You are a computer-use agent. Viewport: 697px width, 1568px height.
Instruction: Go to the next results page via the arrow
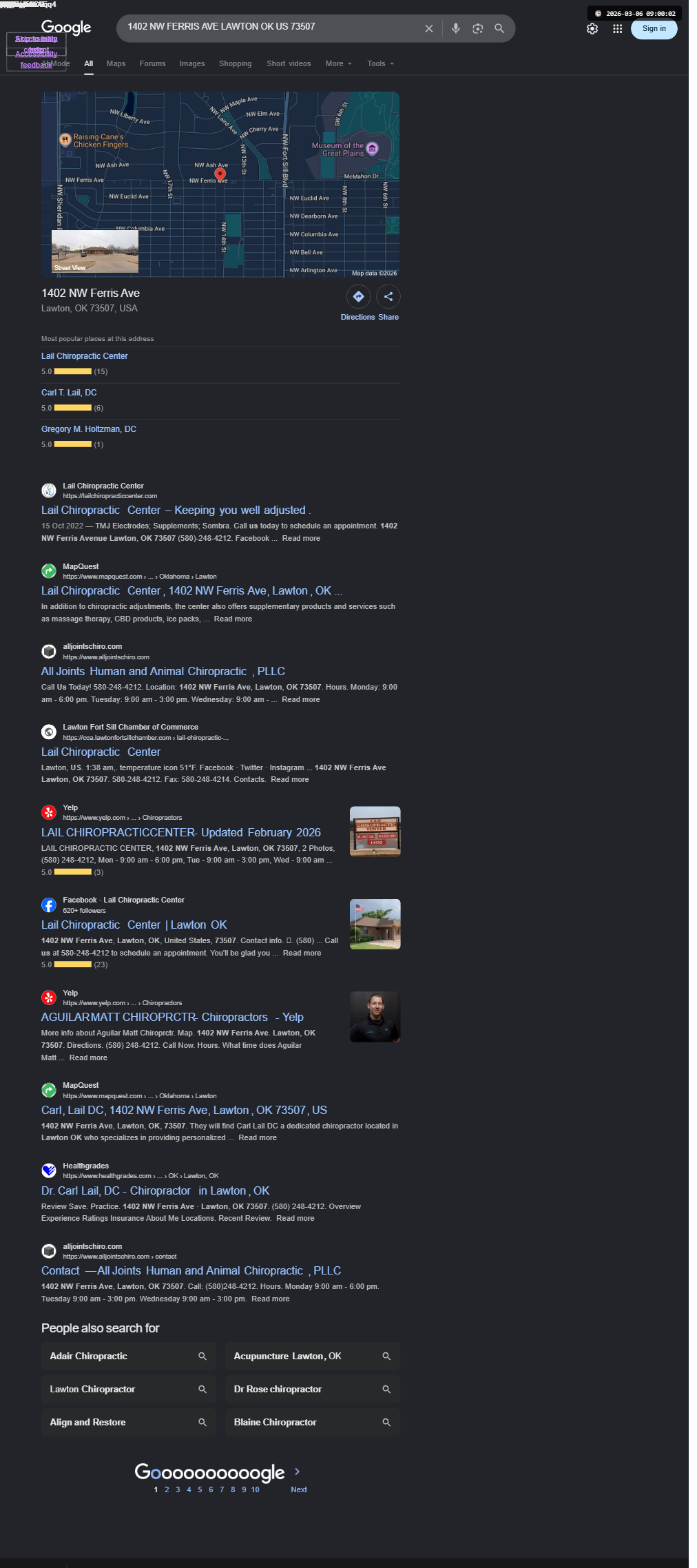298,1471
